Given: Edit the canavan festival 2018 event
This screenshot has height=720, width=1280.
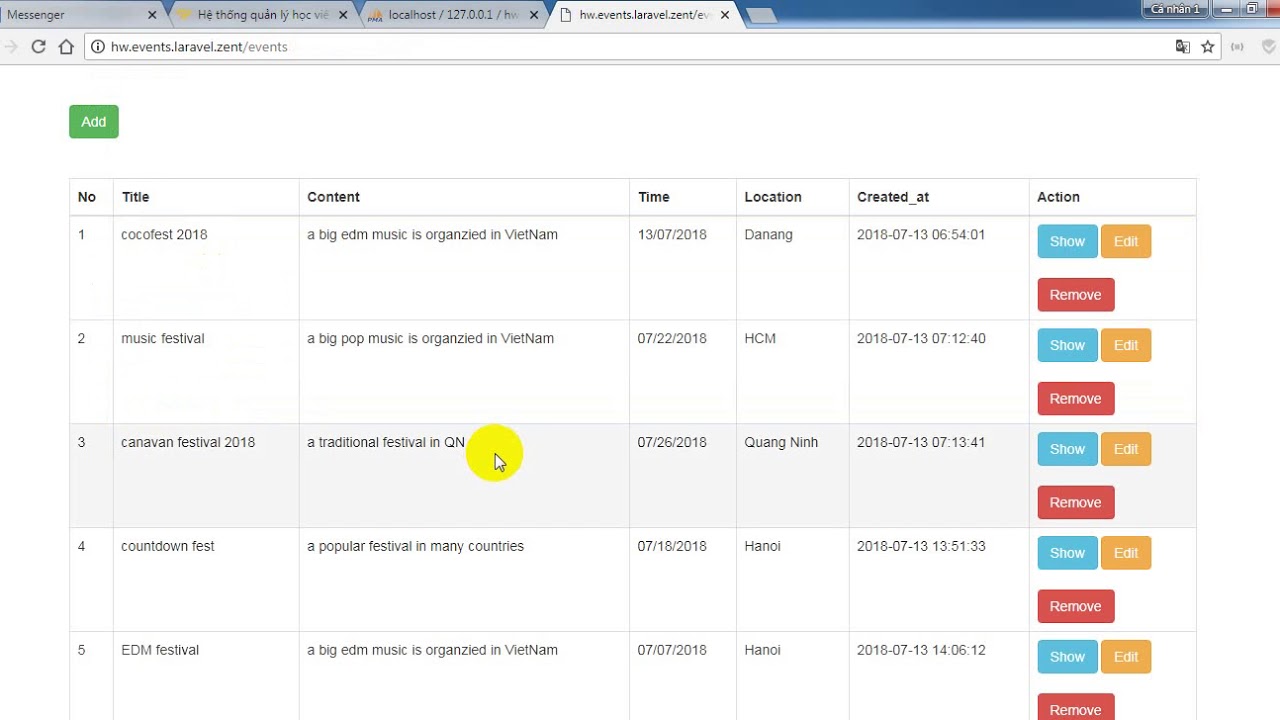Looking at the screenshot, I should 1126,449.
